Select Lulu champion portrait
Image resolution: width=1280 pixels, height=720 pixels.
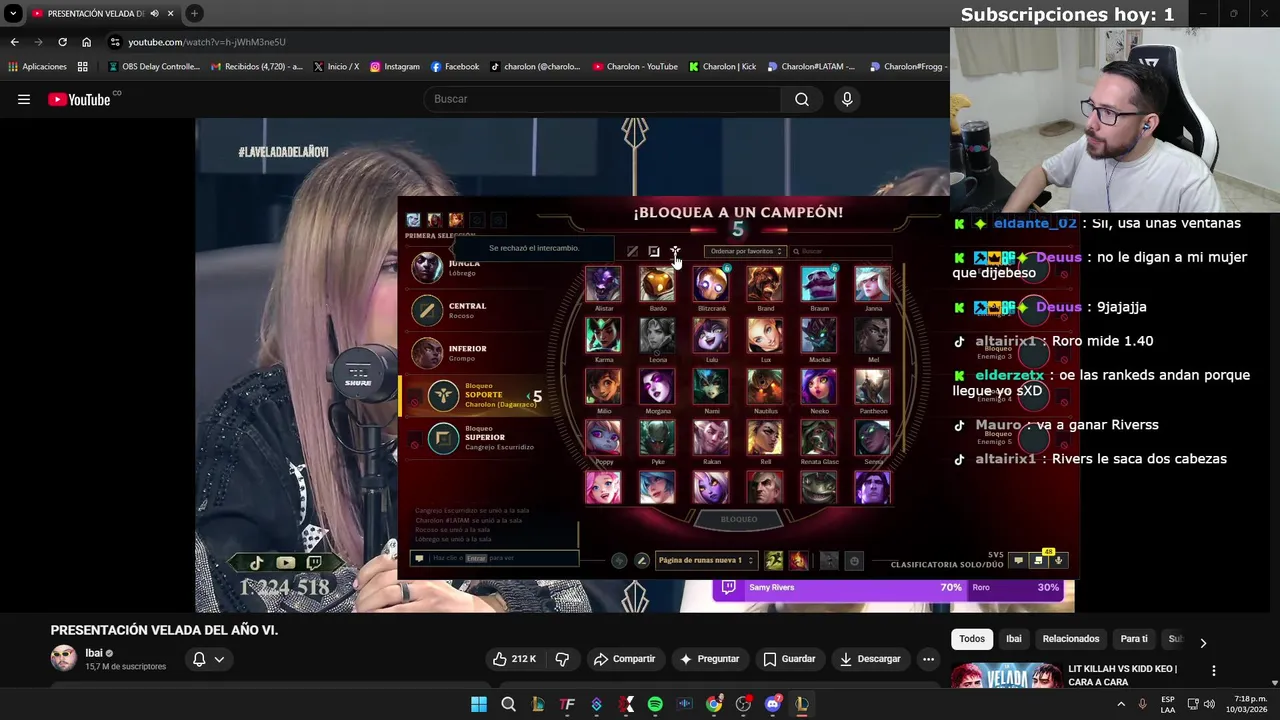click(711, 336)
